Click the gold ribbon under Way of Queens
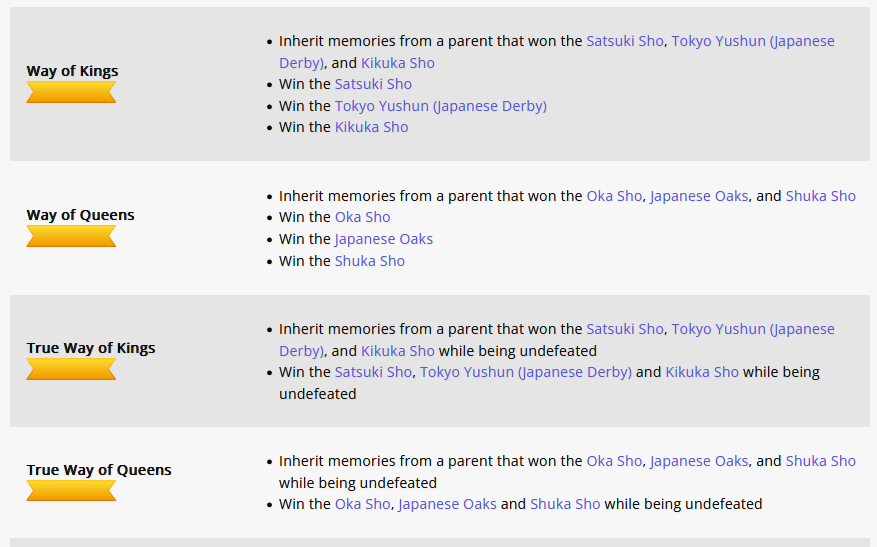Image resolution: width=877 pixels, height=547 pixels. click(71, 237)
